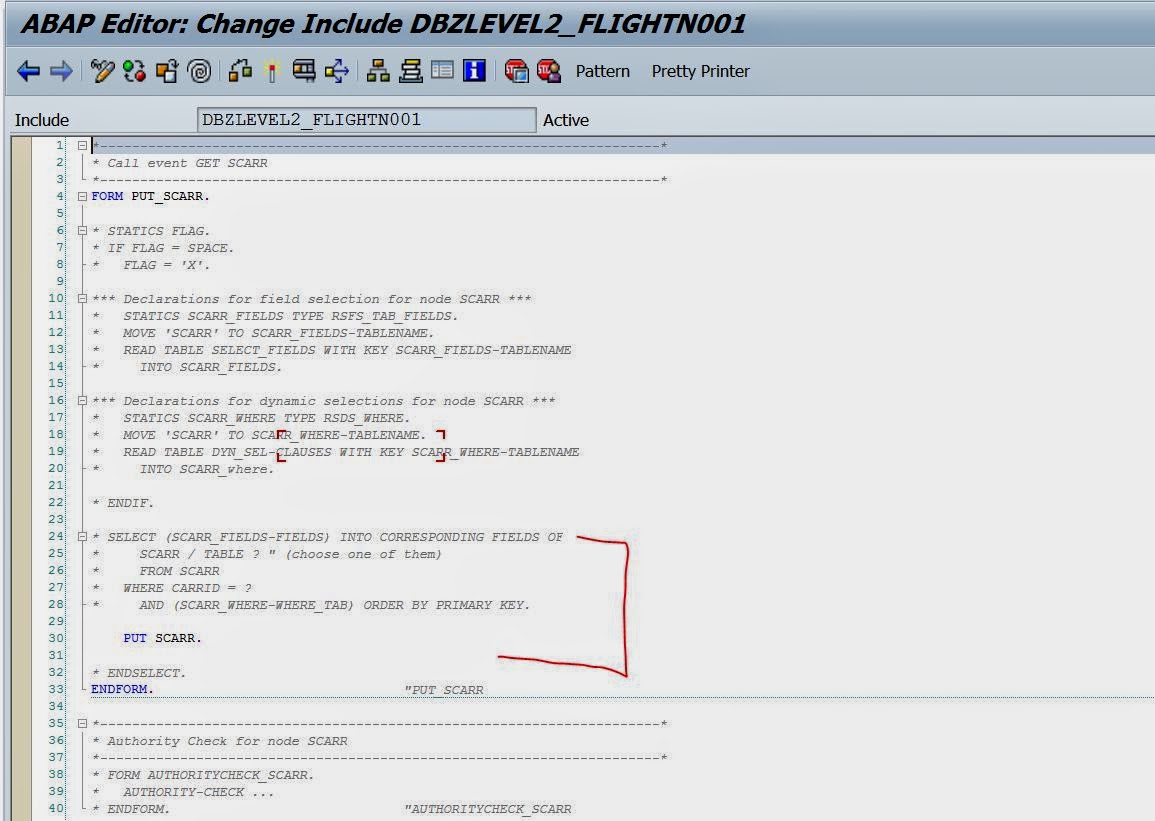Select the table view display icon
The height and width of the screenshot is (821, 1155).
click(442, 70)
